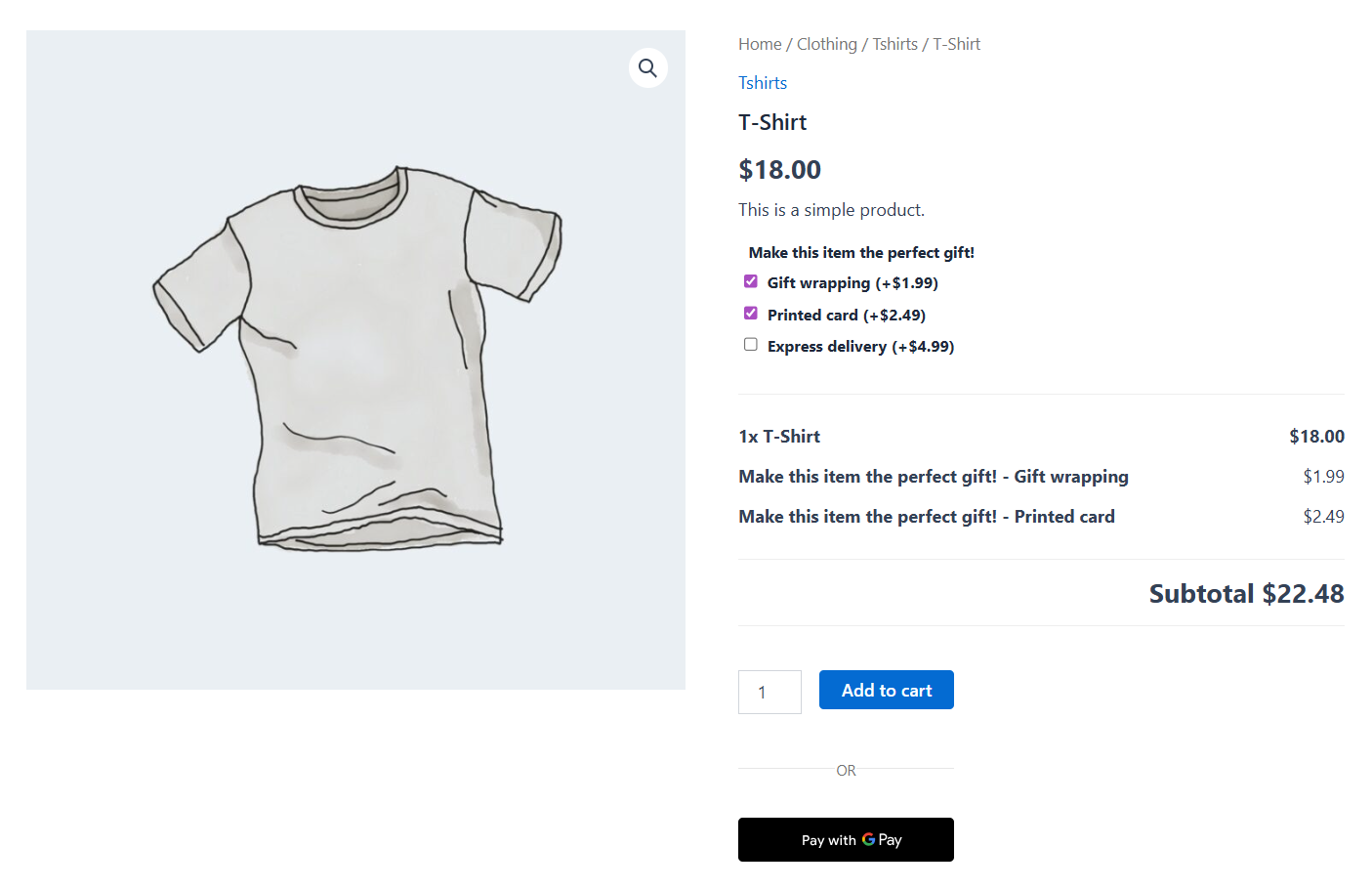1372x889 pixels.
Task: Click the 1x T-Shirt summary row
Action: (x=779, y=436)
